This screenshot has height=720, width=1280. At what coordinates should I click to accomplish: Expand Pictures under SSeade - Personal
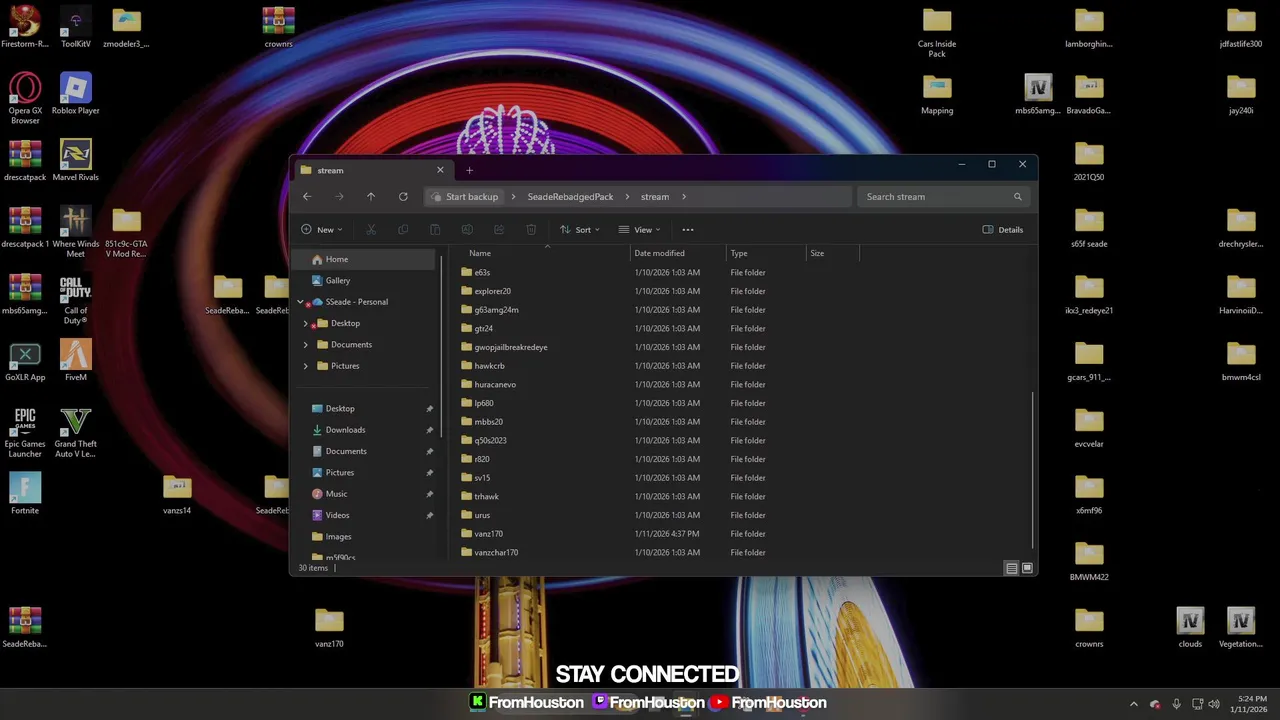(306, 366)
